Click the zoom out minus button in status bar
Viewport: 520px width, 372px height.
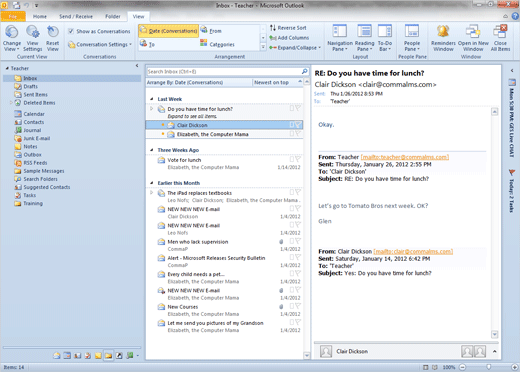[x=463, y=367]
